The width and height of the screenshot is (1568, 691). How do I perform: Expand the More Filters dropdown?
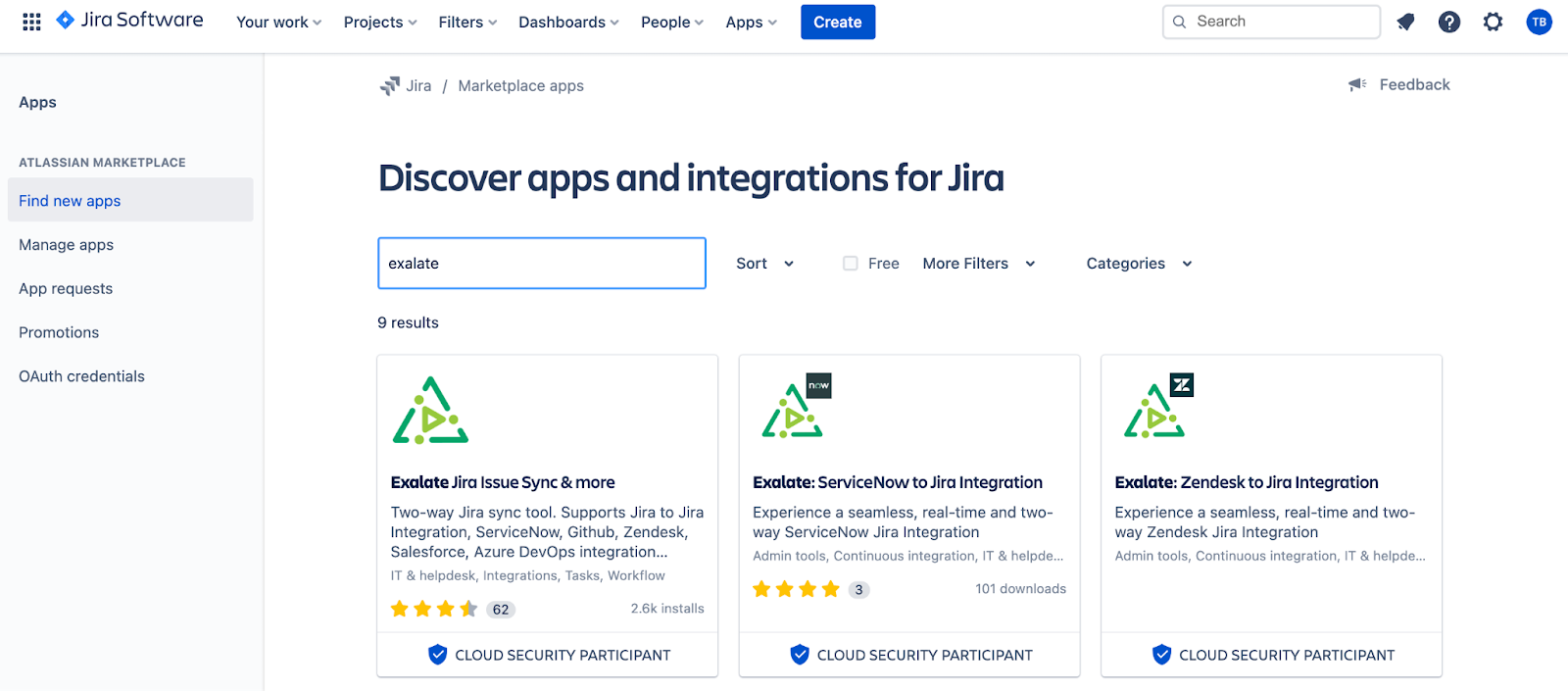[x=978, y=264]
